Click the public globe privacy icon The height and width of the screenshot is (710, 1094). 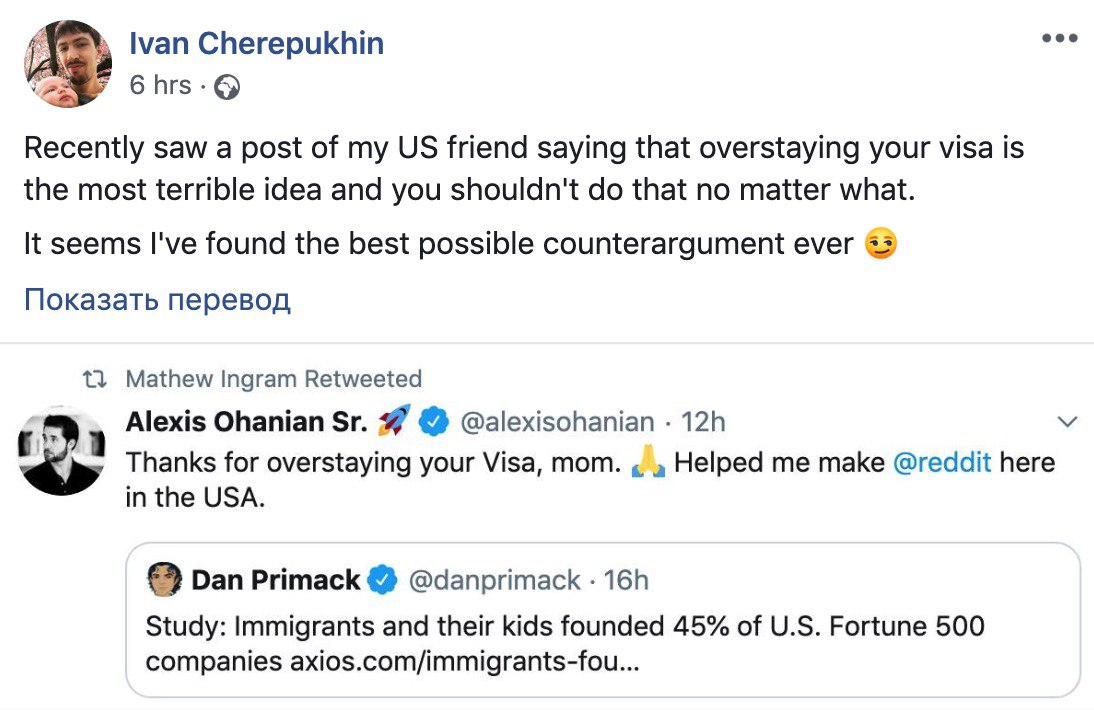227,88
